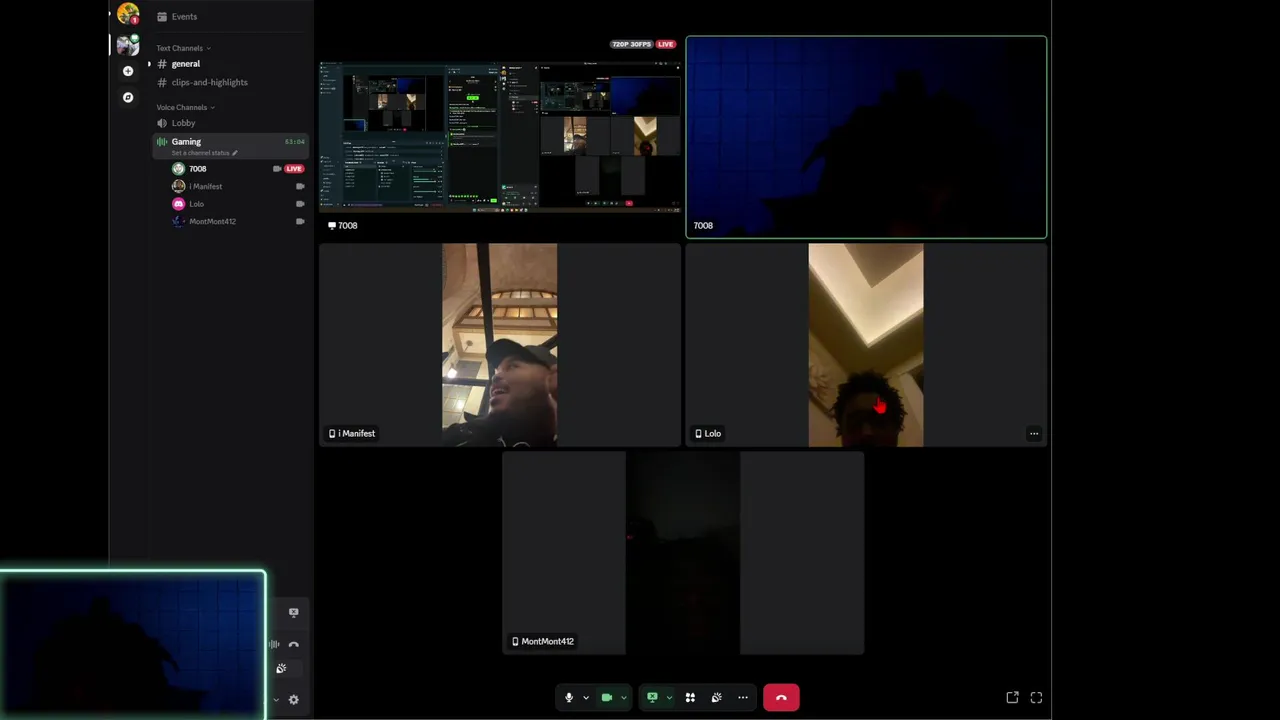This screenshot has height=720, width=1280.
Task: Open 7008's screen share stream tile
Action: coord(500,137)
